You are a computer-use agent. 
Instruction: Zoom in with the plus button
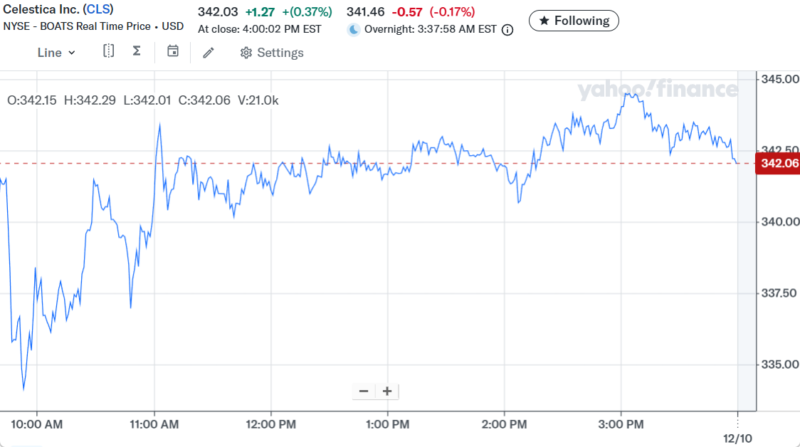387,391
